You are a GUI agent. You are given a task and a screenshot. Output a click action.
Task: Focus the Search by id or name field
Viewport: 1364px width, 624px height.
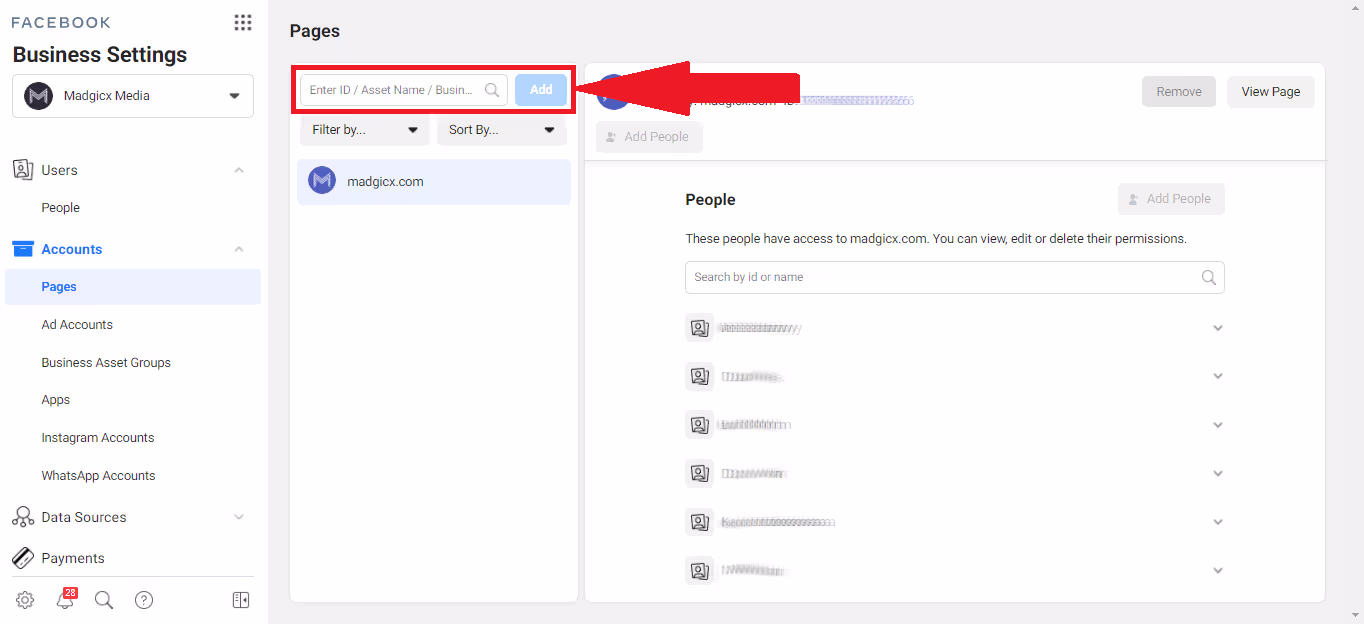(x=955, y=277)
